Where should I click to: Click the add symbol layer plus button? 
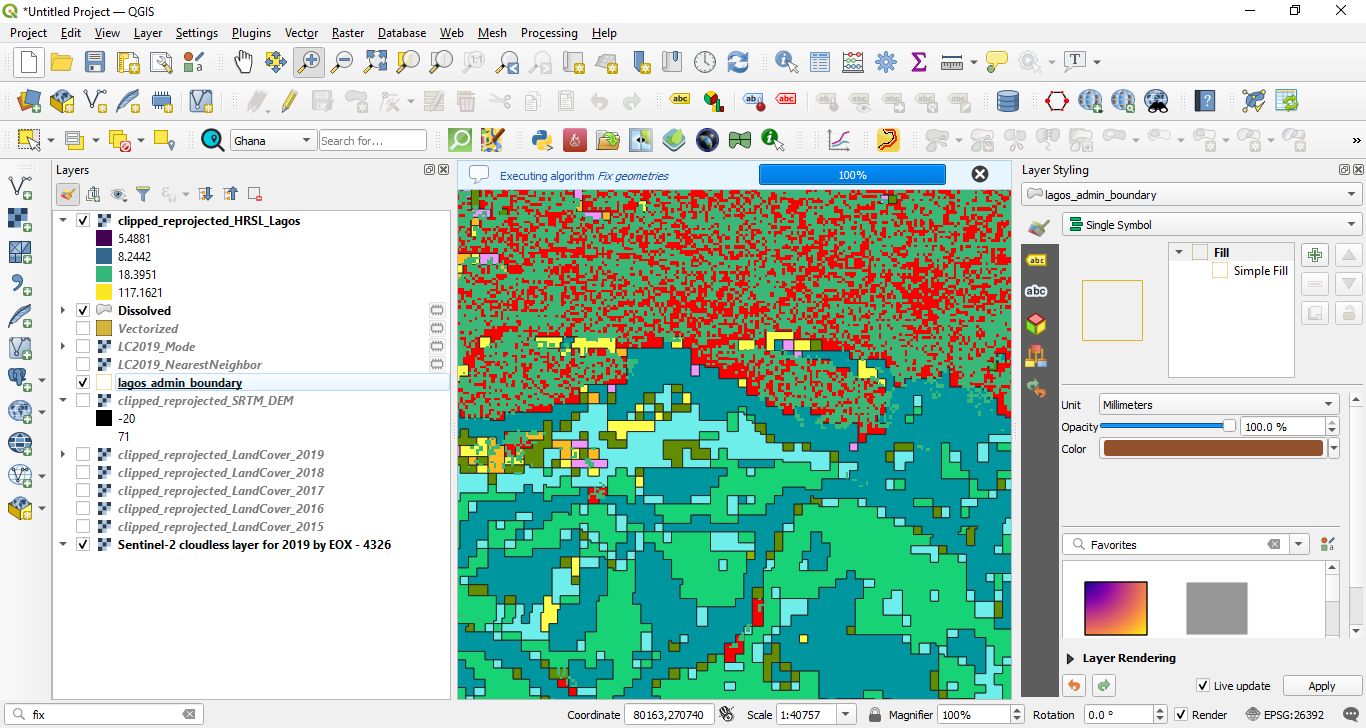1315,255
